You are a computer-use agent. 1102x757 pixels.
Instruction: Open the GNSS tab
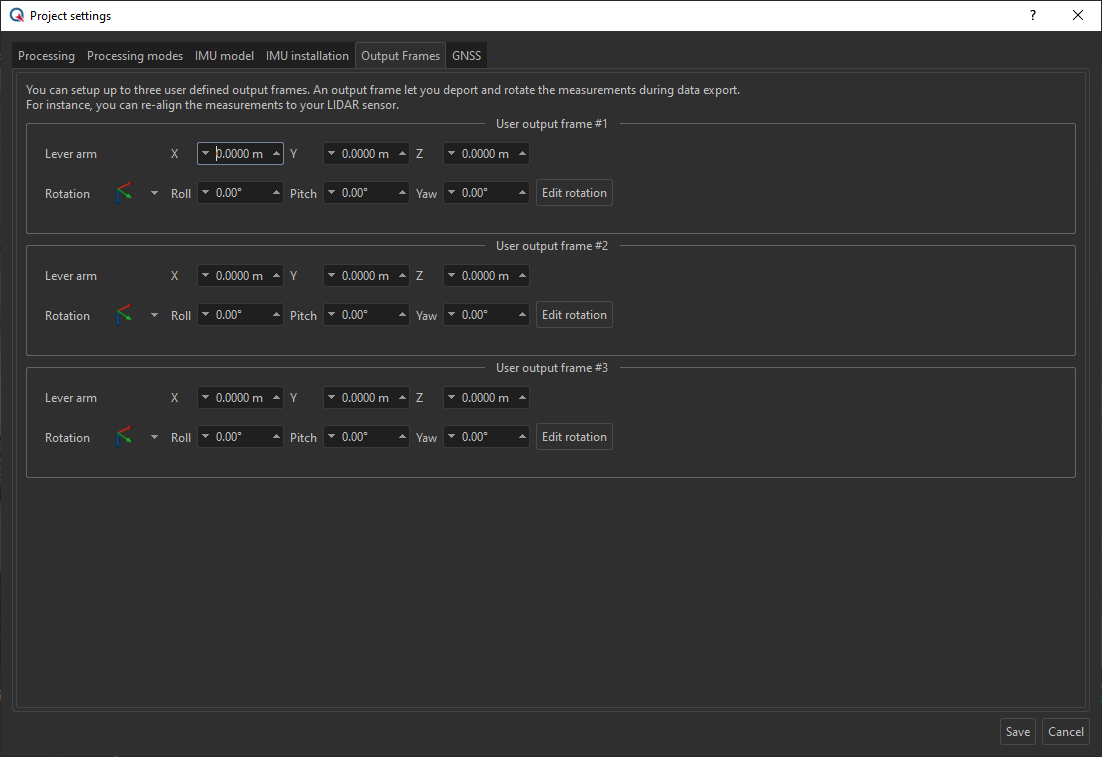[466, 56]
